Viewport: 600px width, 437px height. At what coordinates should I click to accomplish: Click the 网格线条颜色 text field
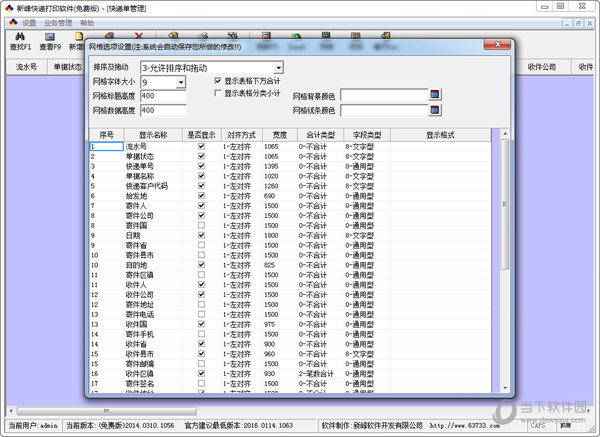(x=384, y=111)
